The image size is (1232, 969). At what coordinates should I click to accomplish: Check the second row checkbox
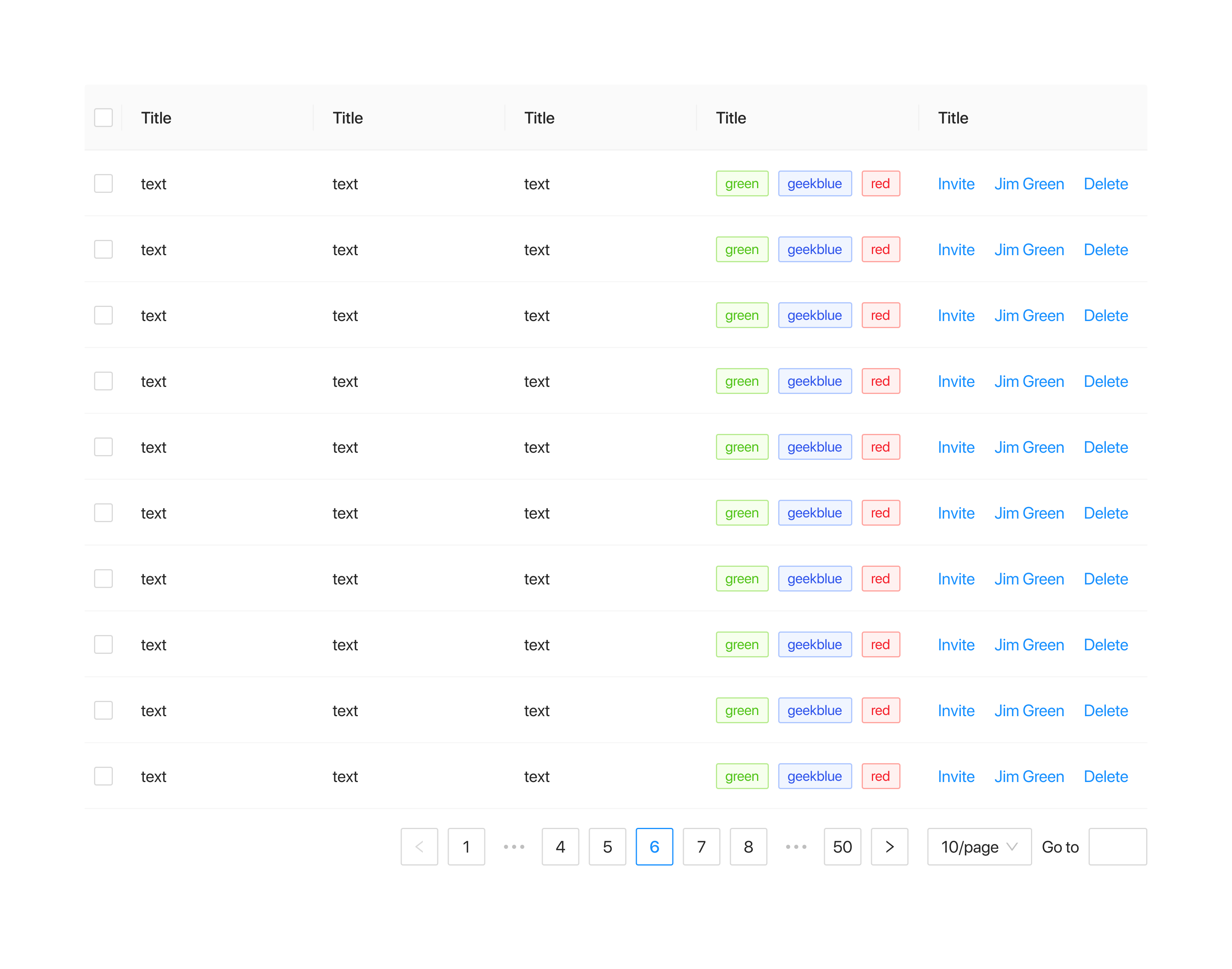tap(103, 249)
